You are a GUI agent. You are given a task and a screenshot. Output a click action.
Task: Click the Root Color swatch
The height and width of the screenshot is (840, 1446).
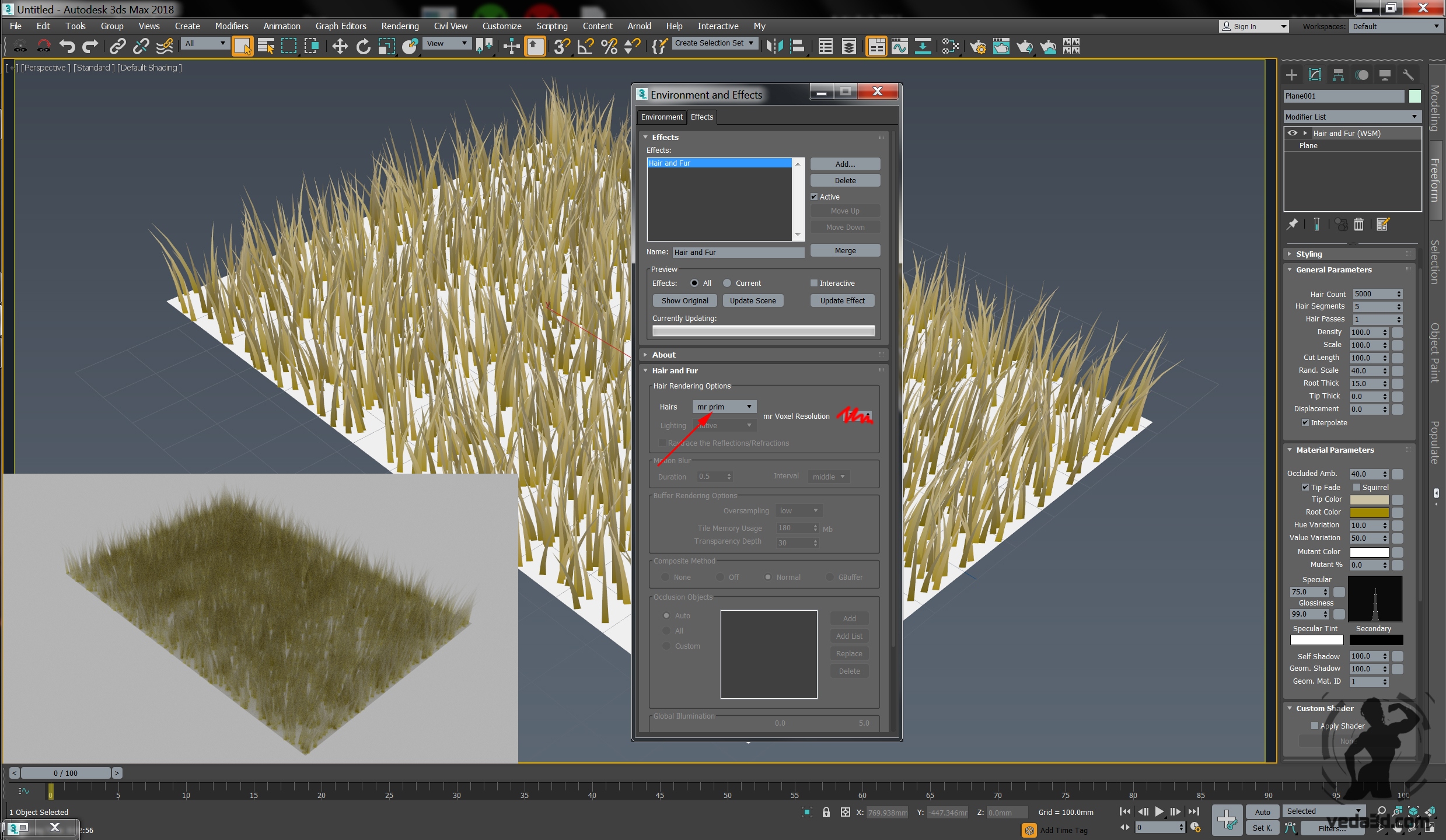1365,512
